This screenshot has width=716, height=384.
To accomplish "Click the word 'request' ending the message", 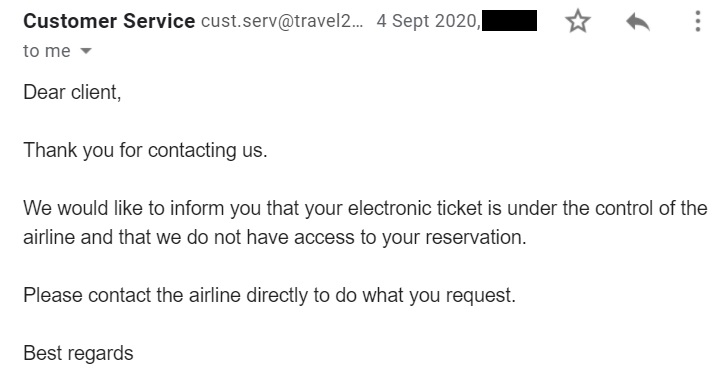I will coord(479,295).
